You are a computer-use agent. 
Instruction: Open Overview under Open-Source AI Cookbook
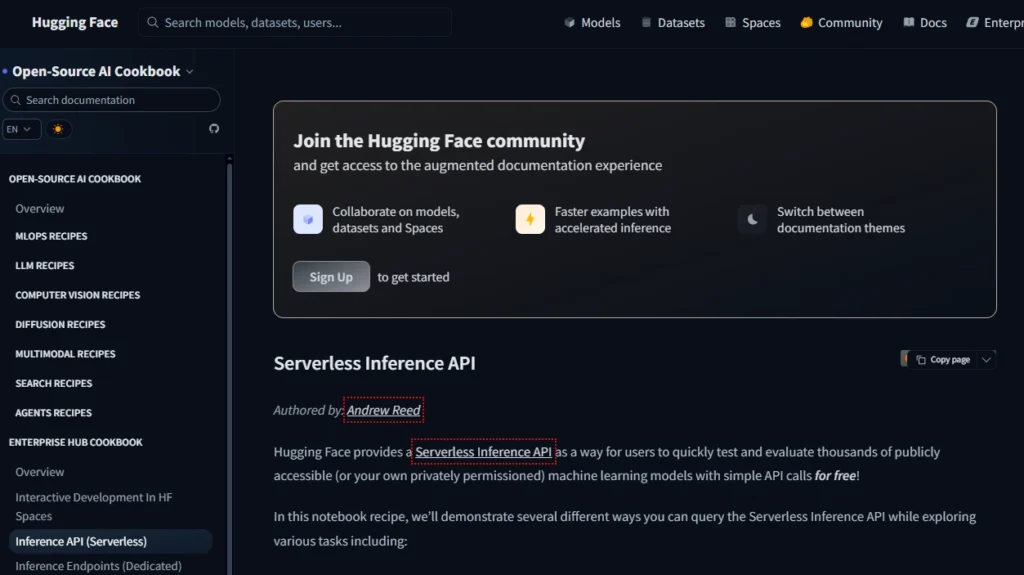(40, 208)
